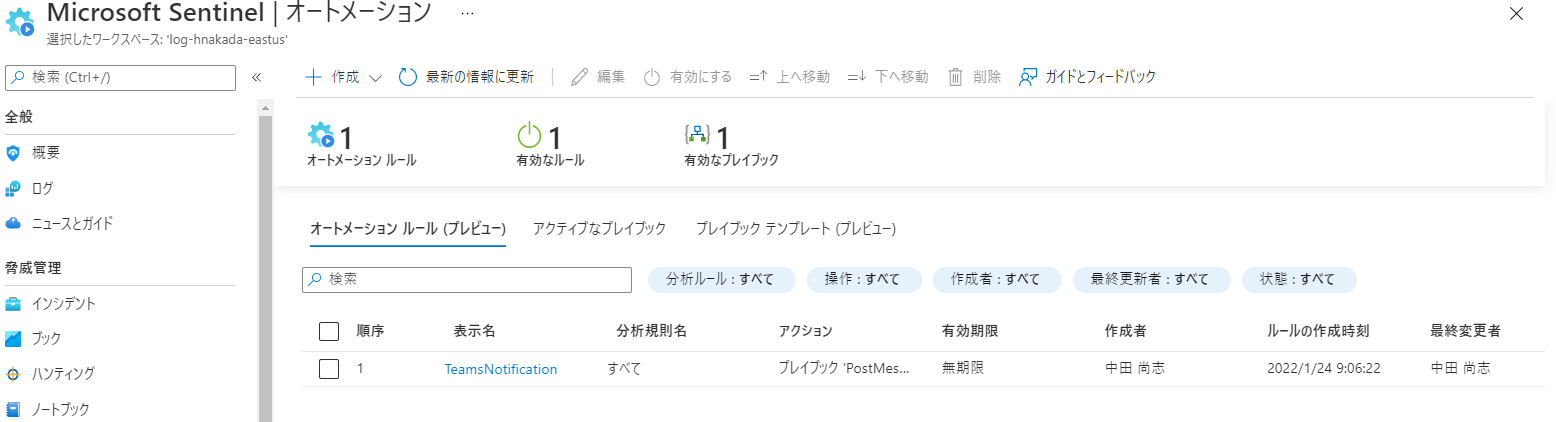The width and height of the screenshot is (1556, 422).
Task: Open the 状態 : すべて filter
Action: click(x=1298, y=280)
